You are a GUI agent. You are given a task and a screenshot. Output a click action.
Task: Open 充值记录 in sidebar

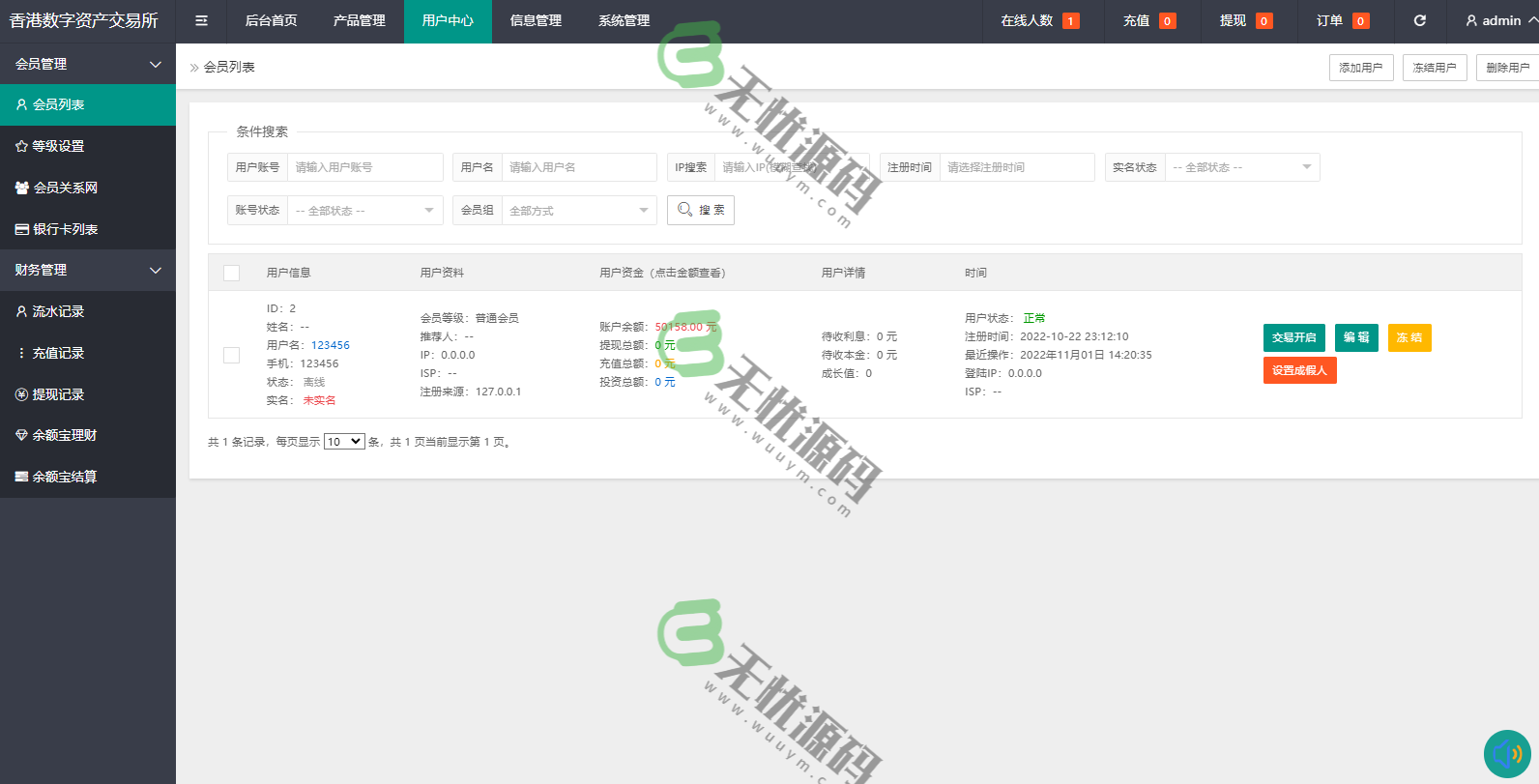88,353
